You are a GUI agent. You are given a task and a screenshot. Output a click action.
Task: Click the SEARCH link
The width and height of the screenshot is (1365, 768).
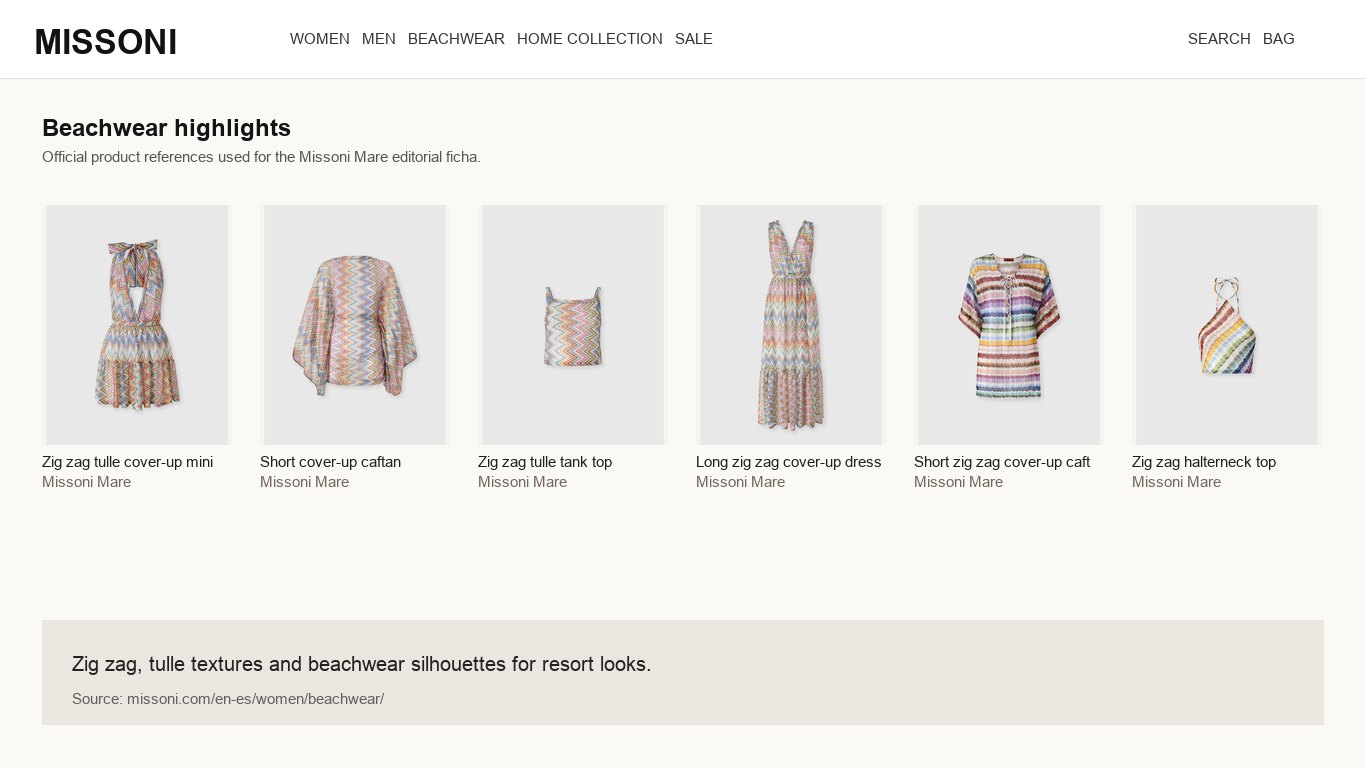(x=1219, y=39)
